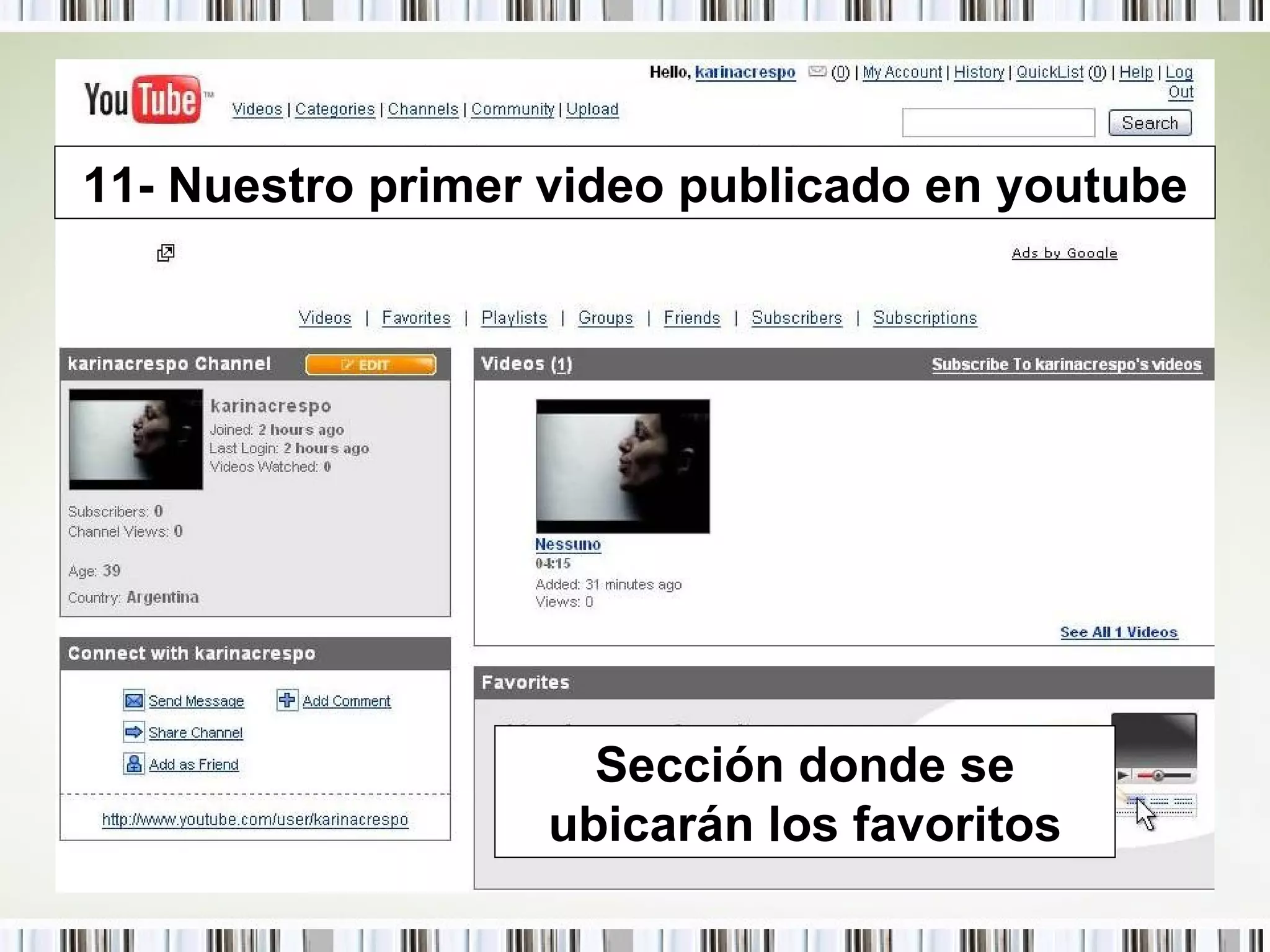Click See All 1 Videos link
1270x952 pixels.
1119,632
